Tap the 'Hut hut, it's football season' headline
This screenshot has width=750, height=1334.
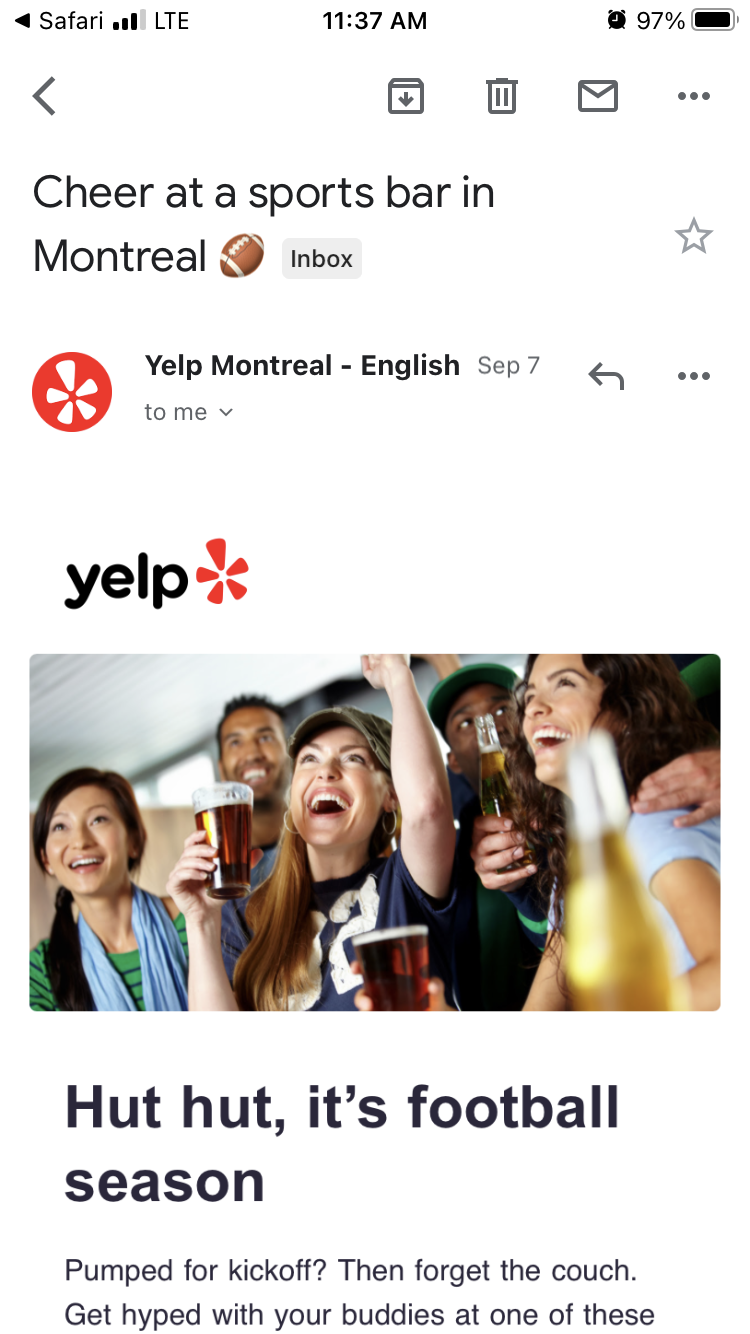(x=342, y=1145)
